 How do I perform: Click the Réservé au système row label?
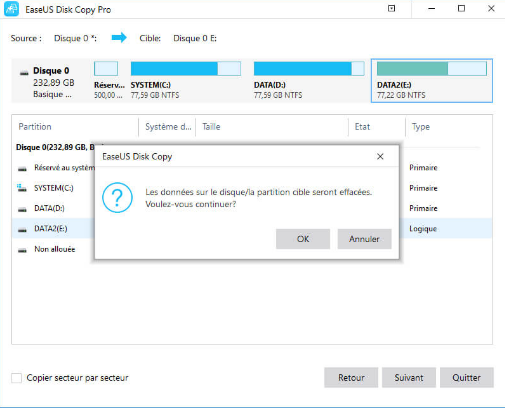[64, 167]
